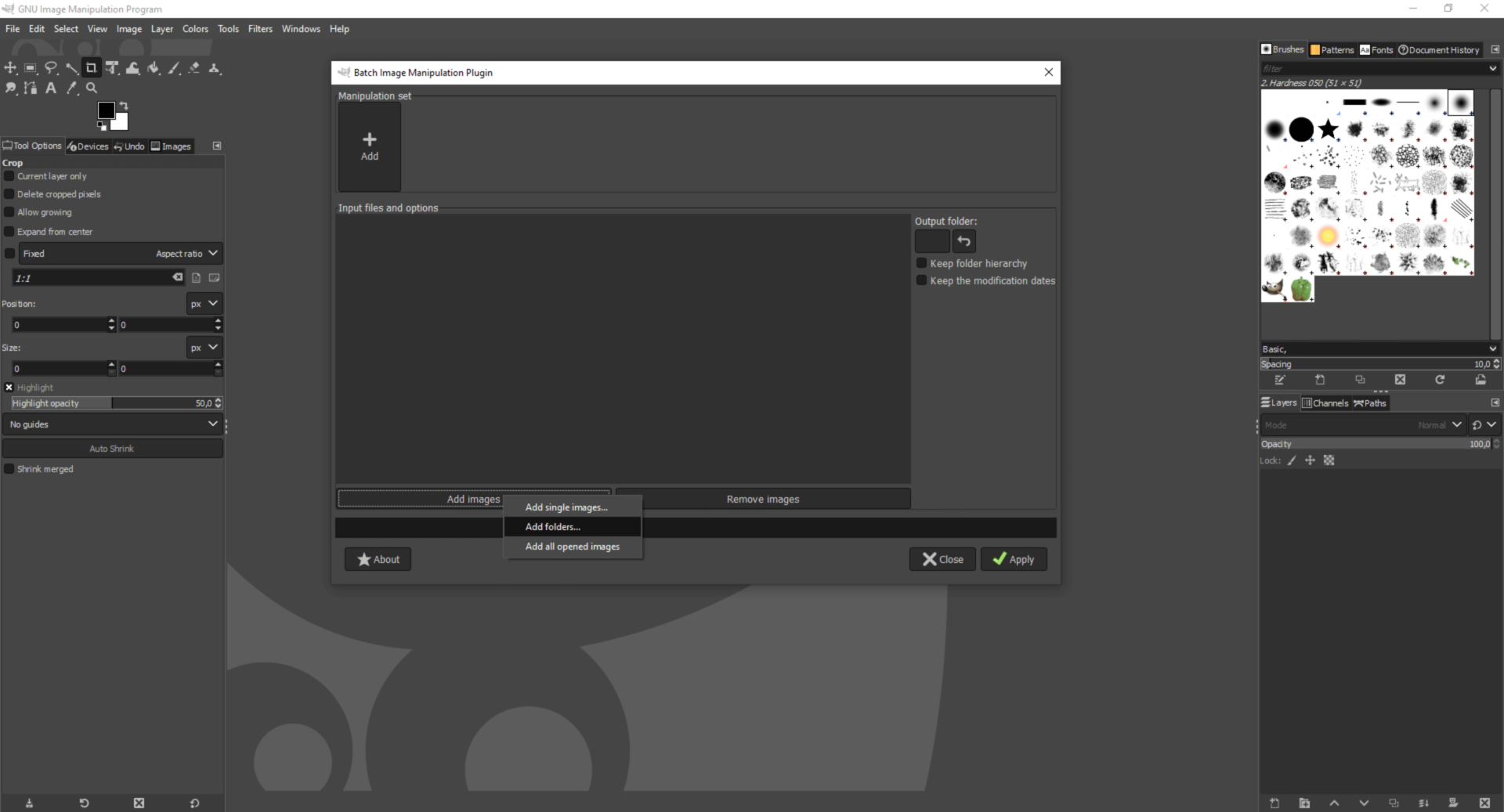
Task: Swap foreground and background colors
Action: [124, 105]
